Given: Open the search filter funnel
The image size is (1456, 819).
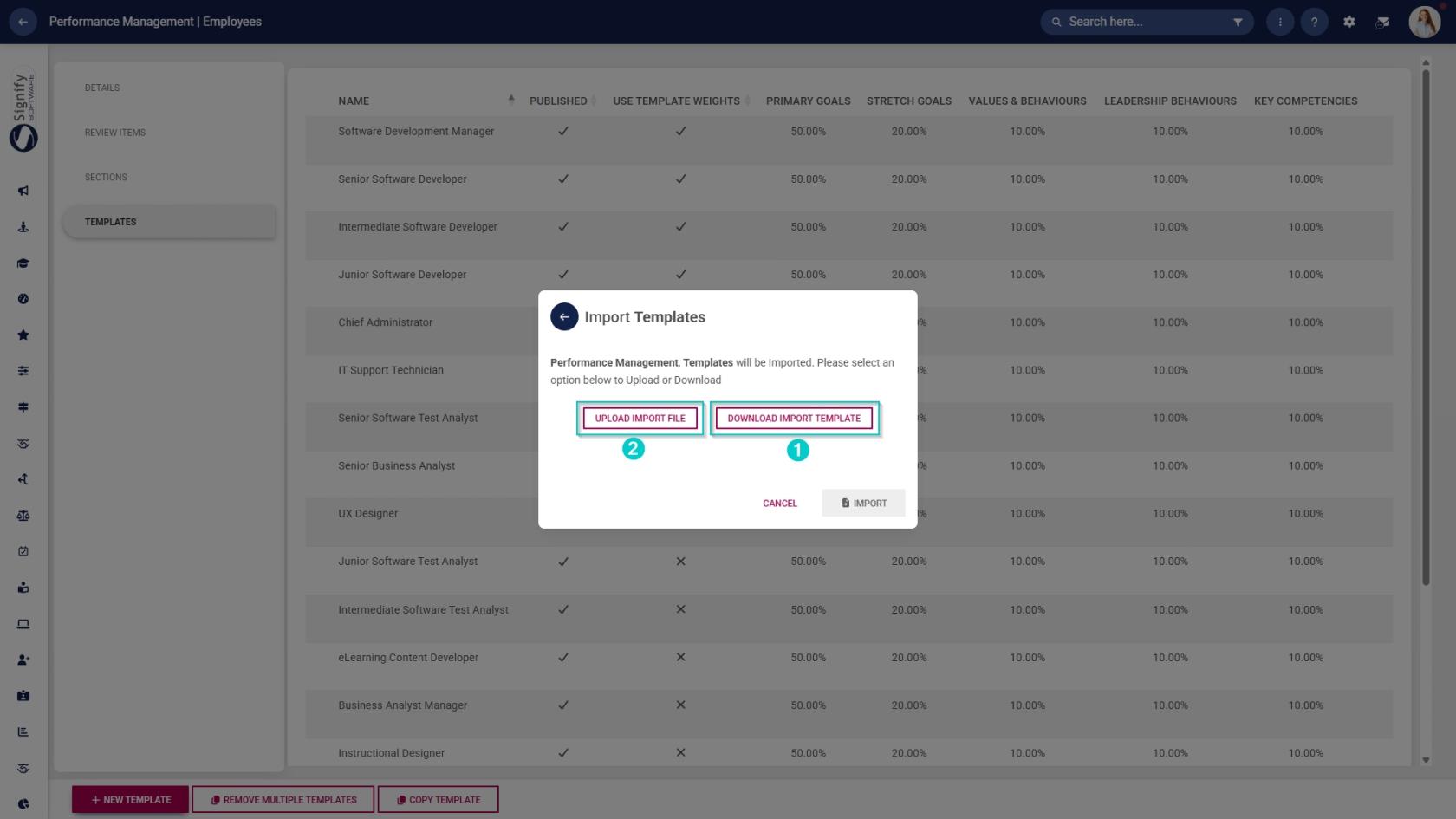Looking at the screenshot, I should [1238, 22].
